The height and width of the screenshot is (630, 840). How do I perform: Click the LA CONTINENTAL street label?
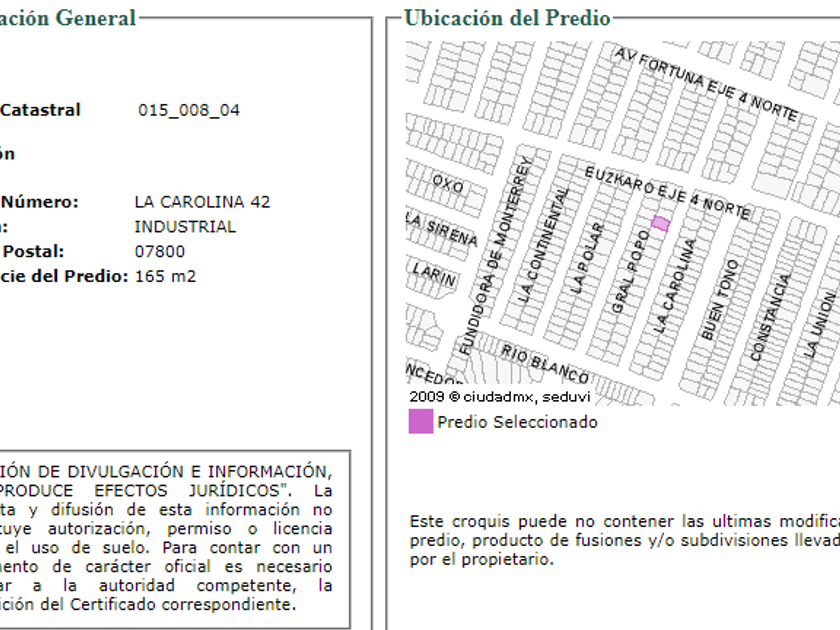click(544, 245)
